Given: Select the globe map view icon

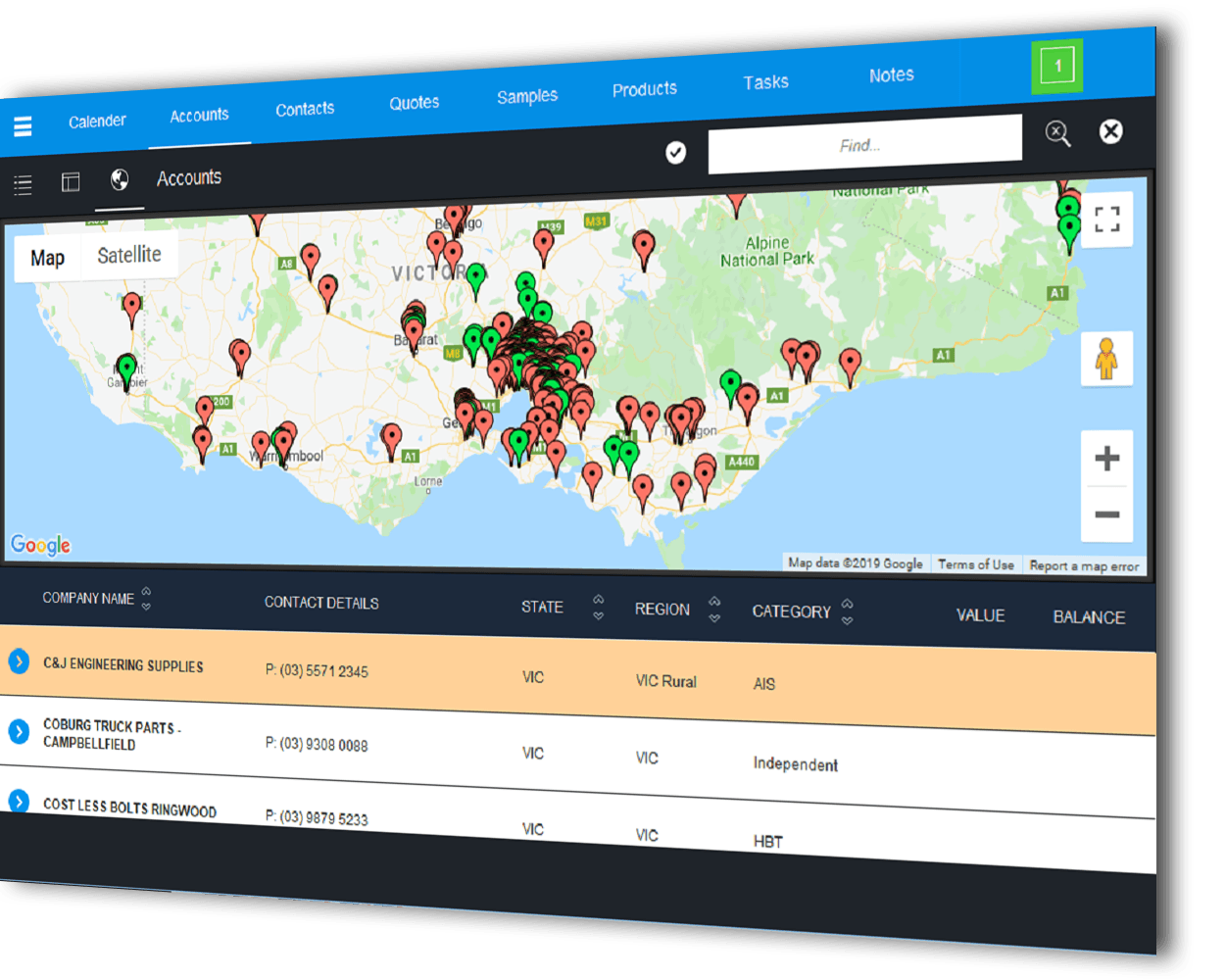Looking at the screenshot, I should pos(120,179).
